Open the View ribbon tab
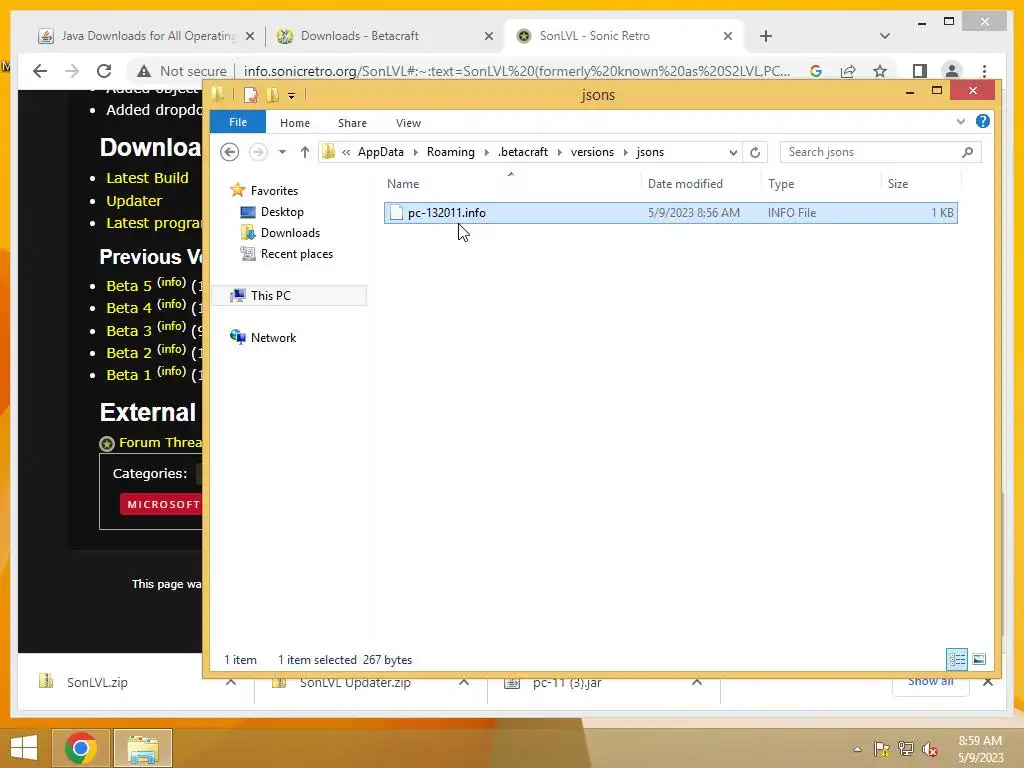Image resolution: width=1024 pixels, height=768 pixels. pos(408,123)
